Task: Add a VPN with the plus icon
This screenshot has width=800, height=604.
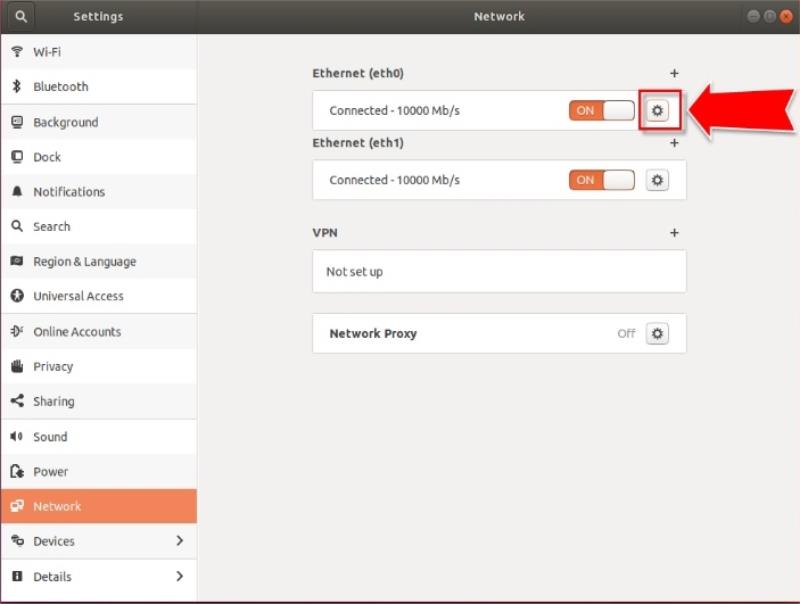Action: [674, 233]
